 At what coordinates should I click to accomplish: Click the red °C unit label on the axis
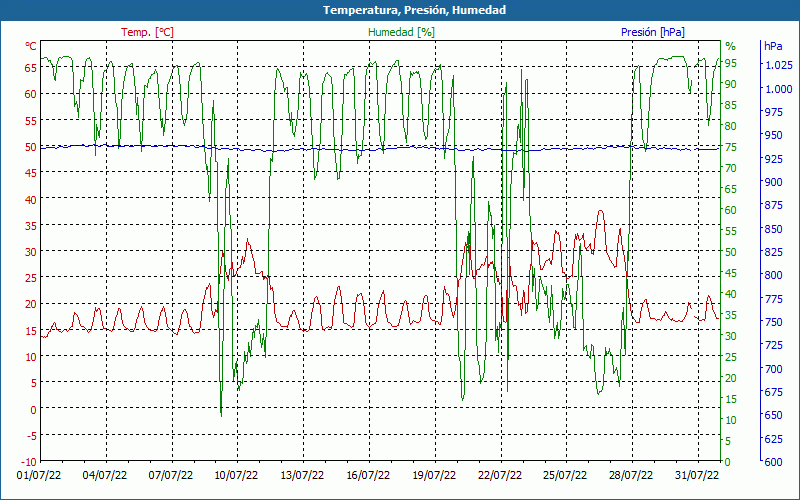coord(31,46)
